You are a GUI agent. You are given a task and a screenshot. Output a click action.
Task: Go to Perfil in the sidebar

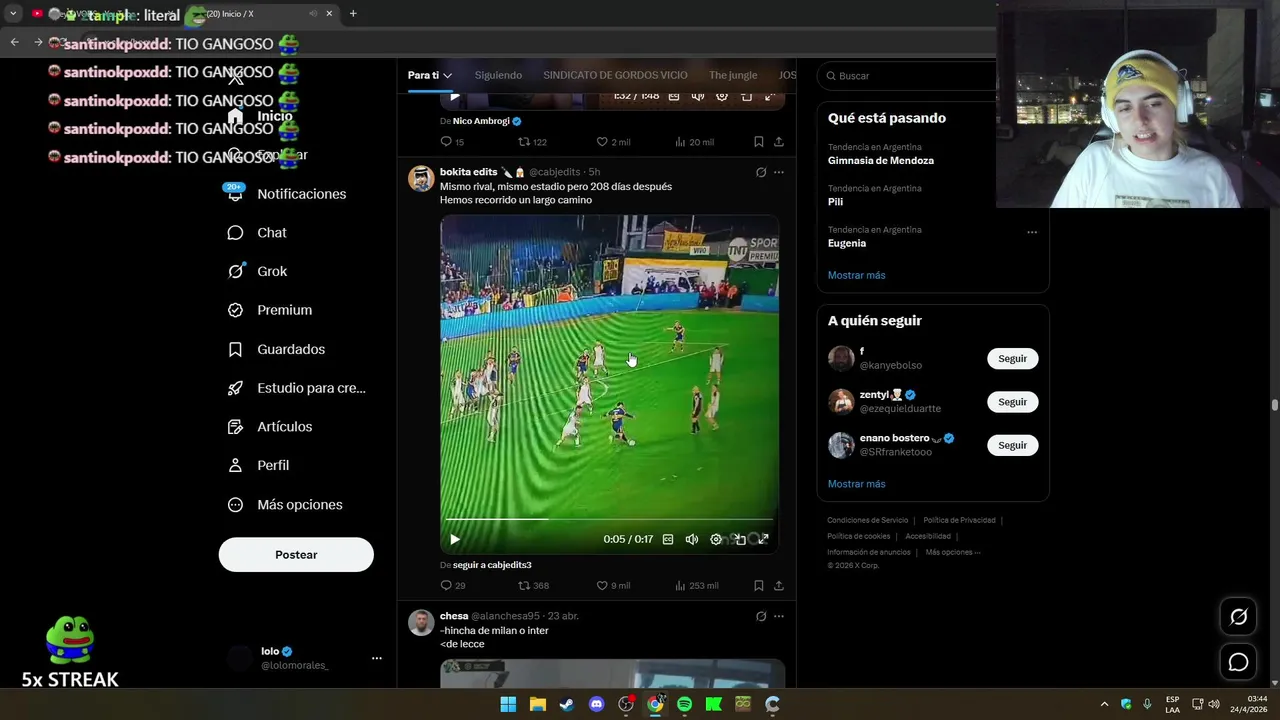[x=259, y=466]
